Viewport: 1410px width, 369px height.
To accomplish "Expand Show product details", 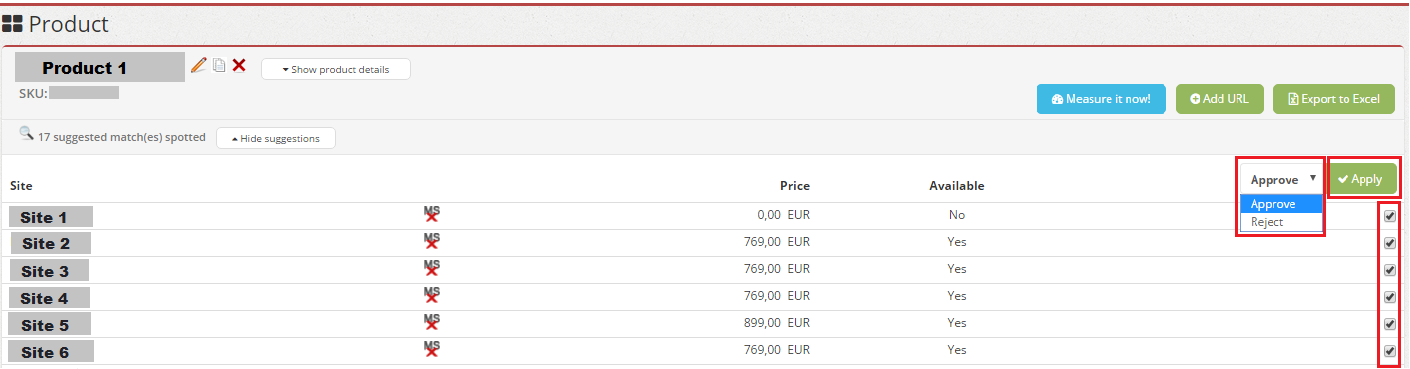I will (x=336, y=69).
